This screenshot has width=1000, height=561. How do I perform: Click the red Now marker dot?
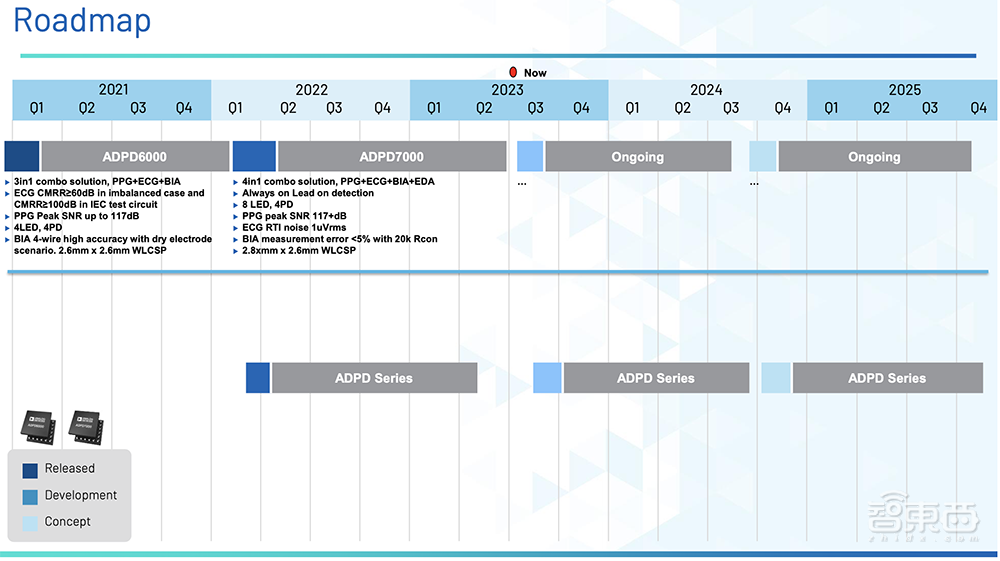click(513, 72)
